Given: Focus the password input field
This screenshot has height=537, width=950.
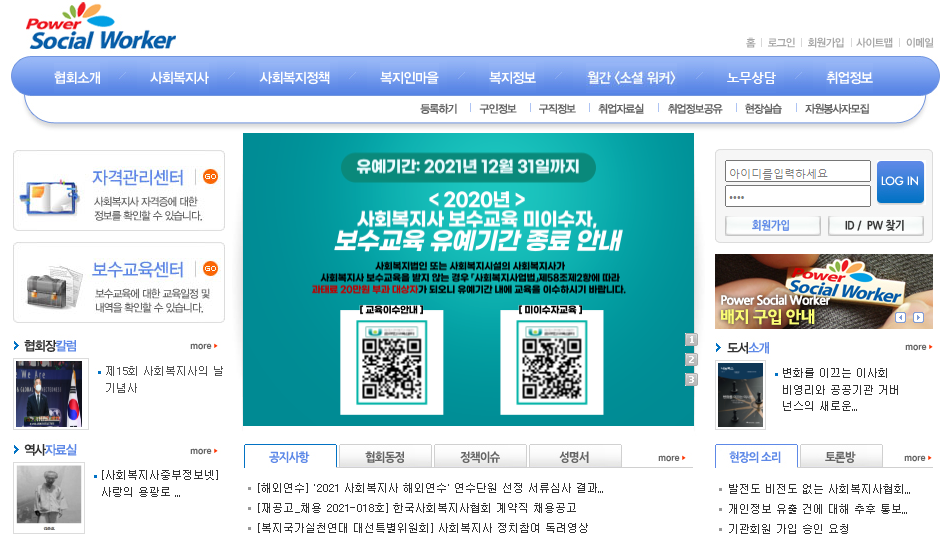Looking at the screenshot, I should click(x=797, y=196).
